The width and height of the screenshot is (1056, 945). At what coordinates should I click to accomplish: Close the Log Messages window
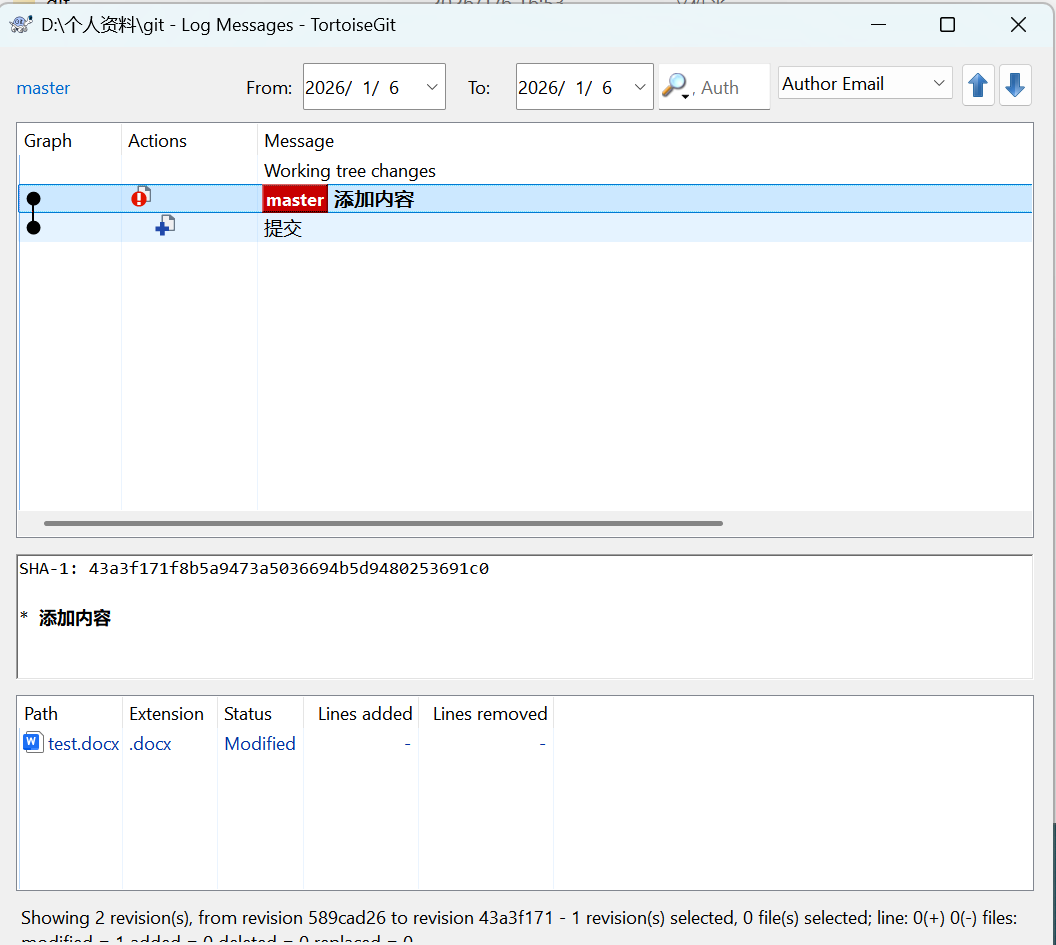pyautogui.click(x=1018, y=25)
